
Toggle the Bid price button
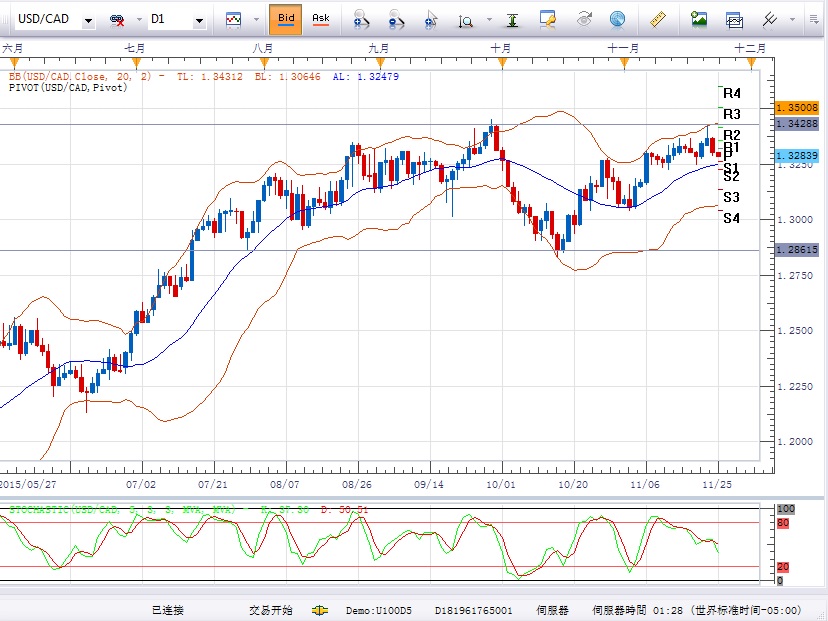coord(286,20)
